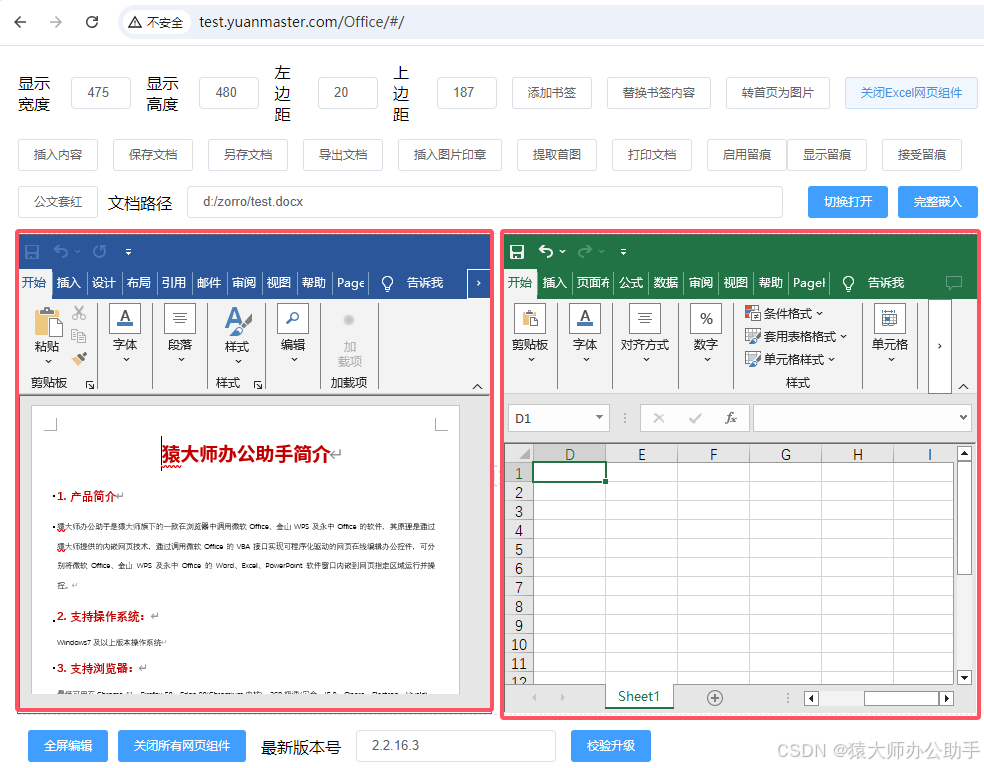Screen dimensions: 984x768
Task: Show more Excel ribbon groups arrow
Action: 939,346
